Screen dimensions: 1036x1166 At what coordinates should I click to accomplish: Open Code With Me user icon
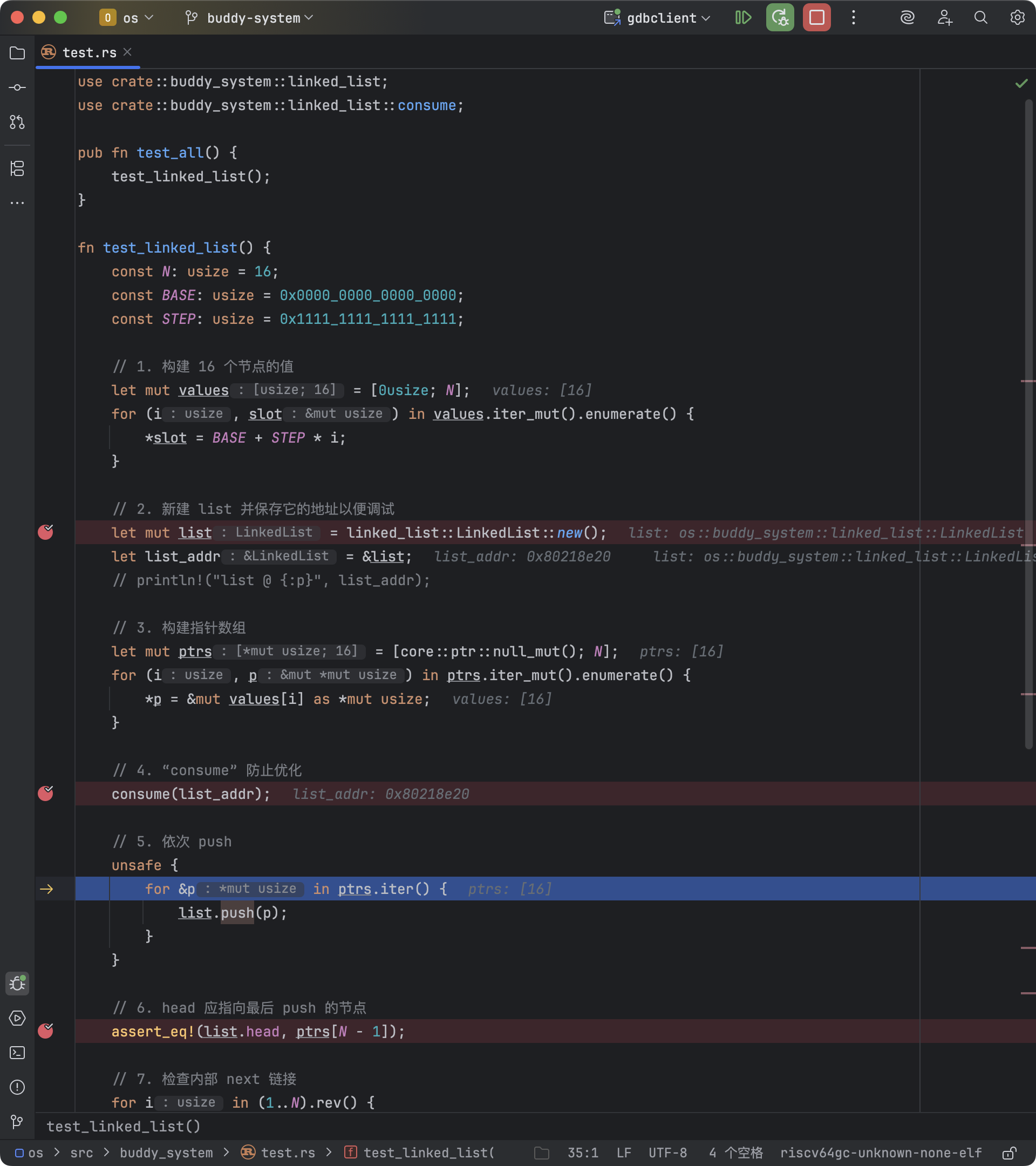(944, 18)
